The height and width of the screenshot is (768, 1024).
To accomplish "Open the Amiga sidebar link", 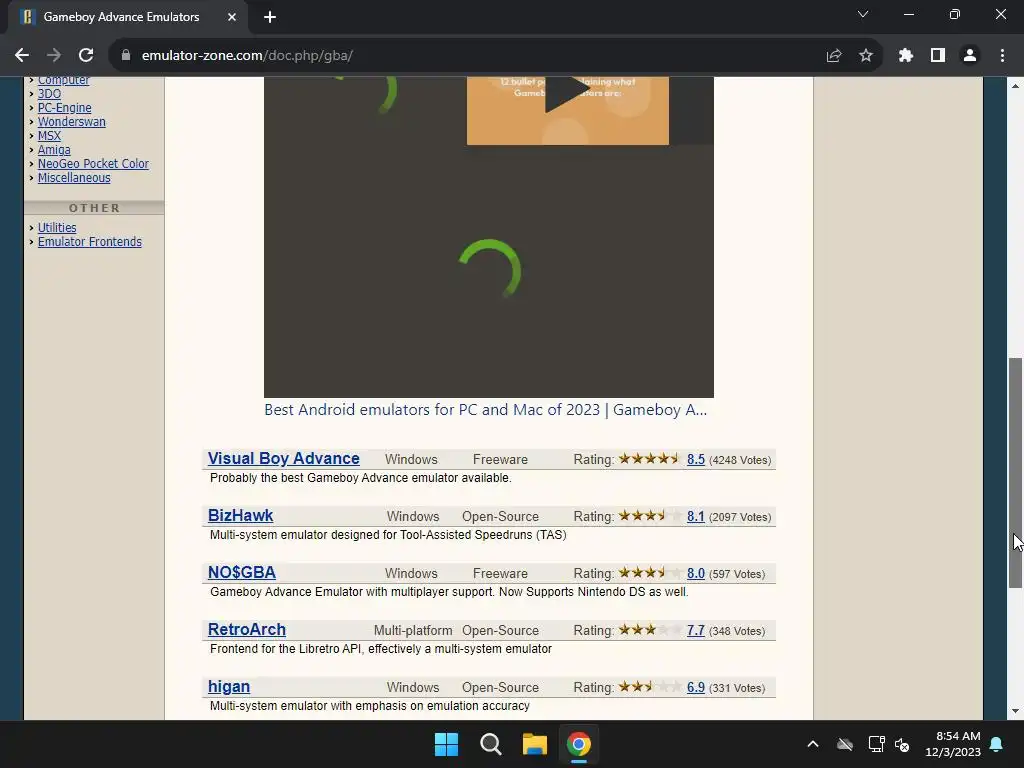I will [x=54, y=150].
